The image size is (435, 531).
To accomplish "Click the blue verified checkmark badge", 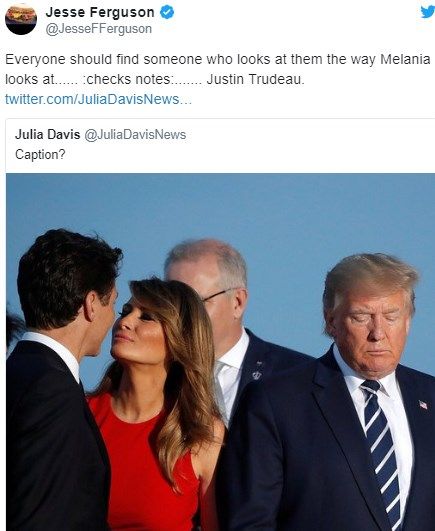I will pos(167,13).
